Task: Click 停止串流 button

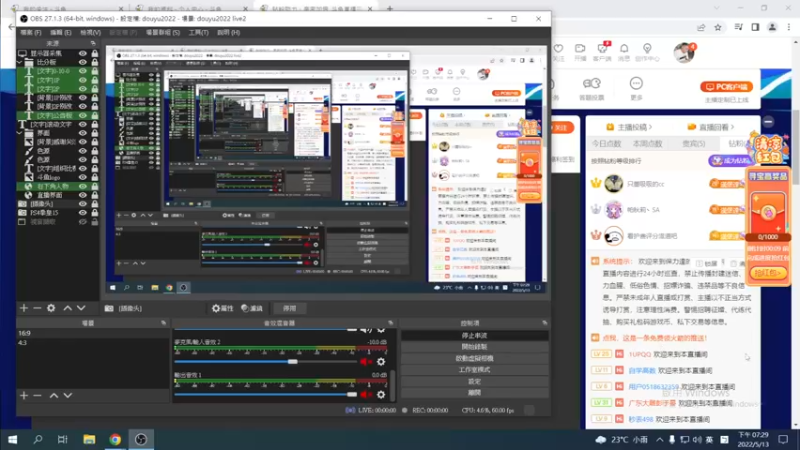Action: pos(474,335)
